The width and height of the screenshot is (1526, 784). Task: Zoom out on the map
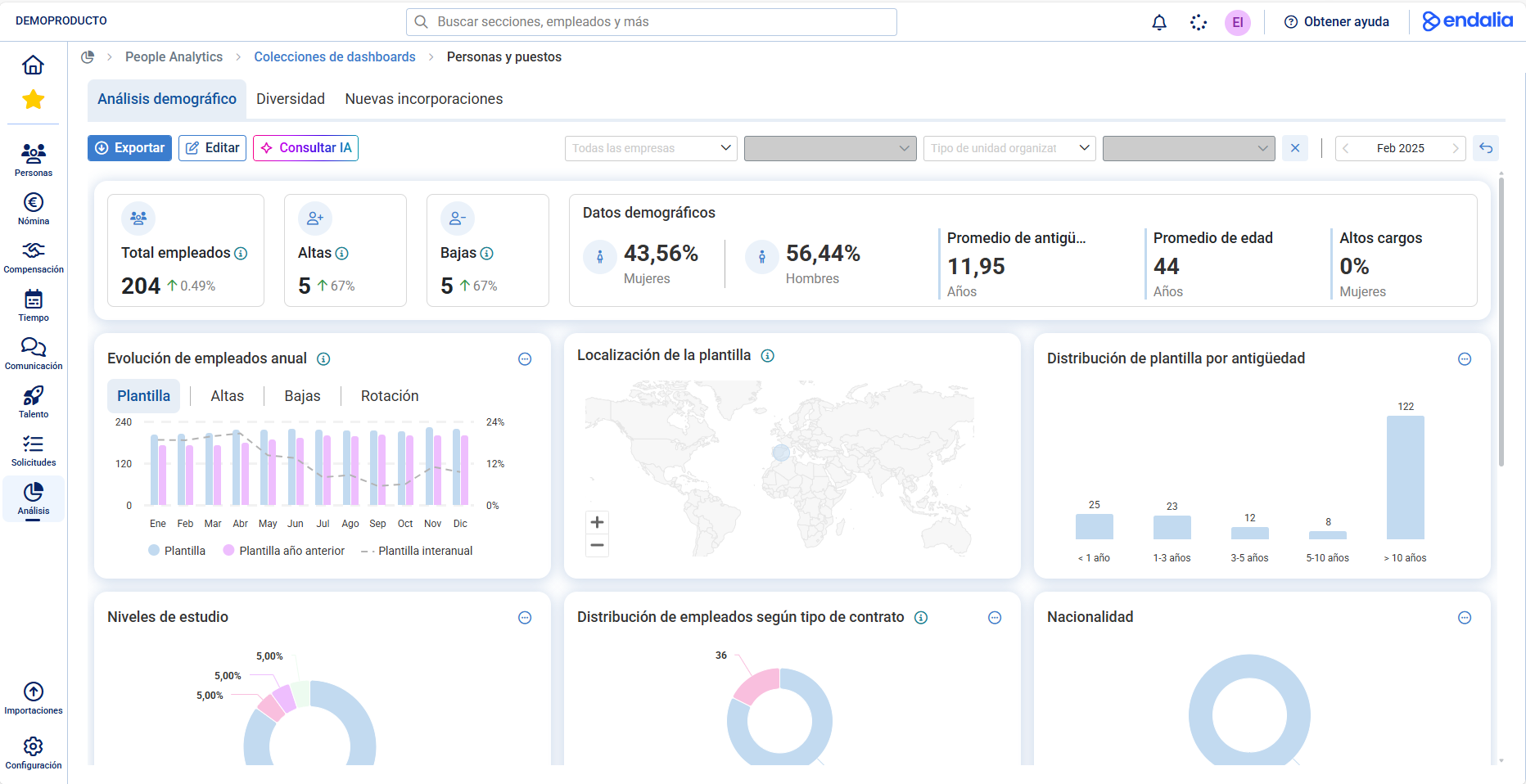tap(598, 545)
